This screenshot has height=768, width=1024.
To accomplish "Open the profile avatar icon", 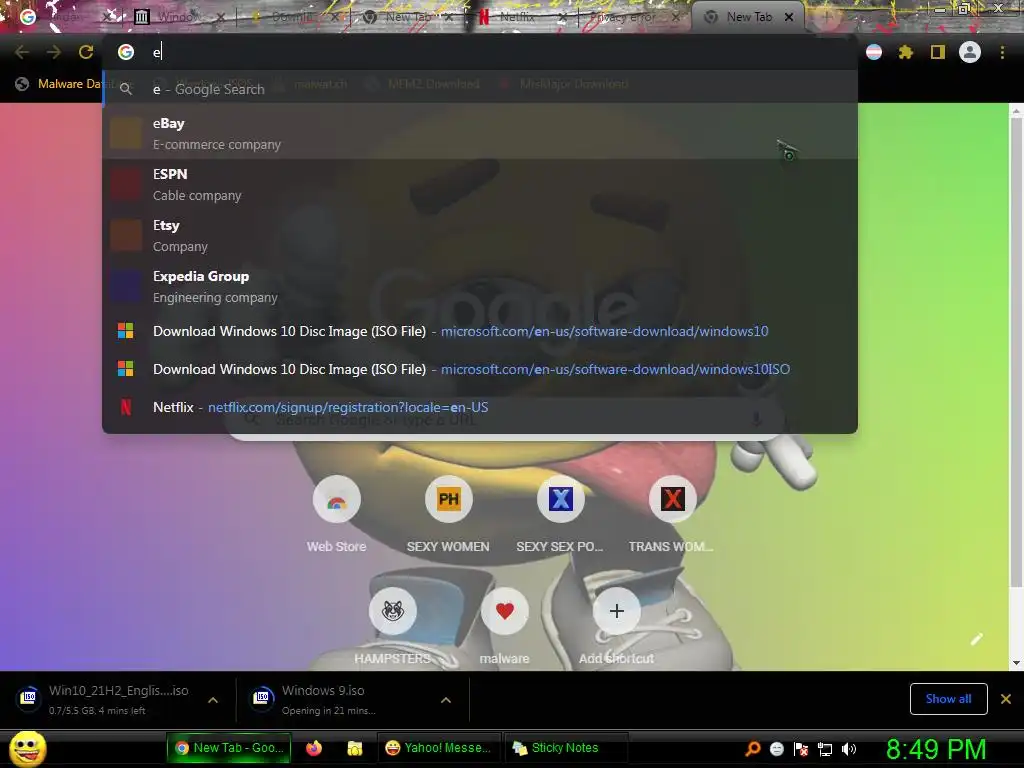I will (x=970, y=52).
